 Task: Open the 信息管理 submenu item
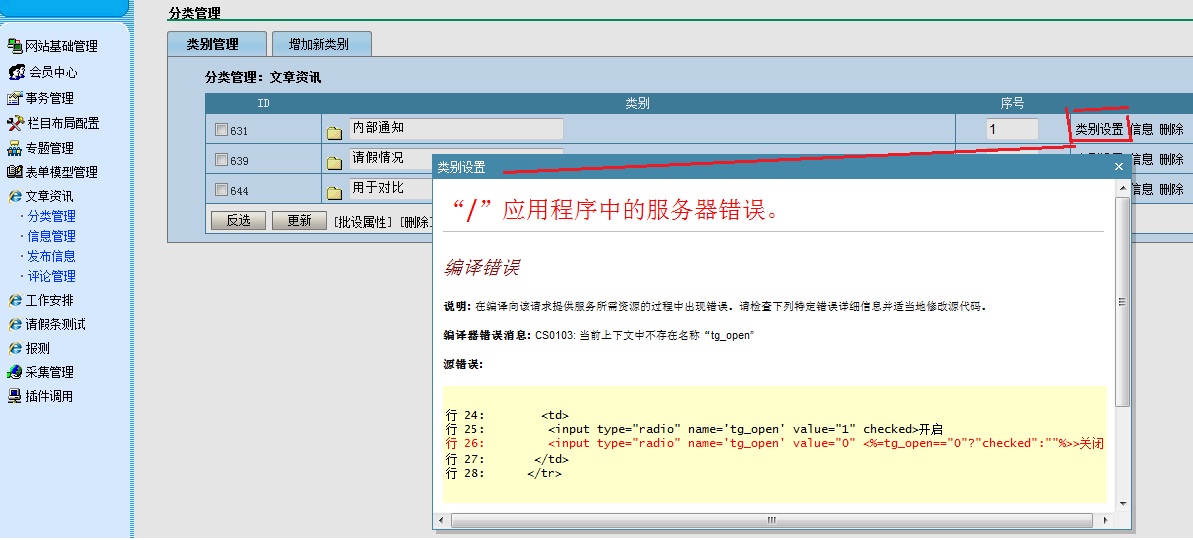pyautogui.click(x=51, y=236)
